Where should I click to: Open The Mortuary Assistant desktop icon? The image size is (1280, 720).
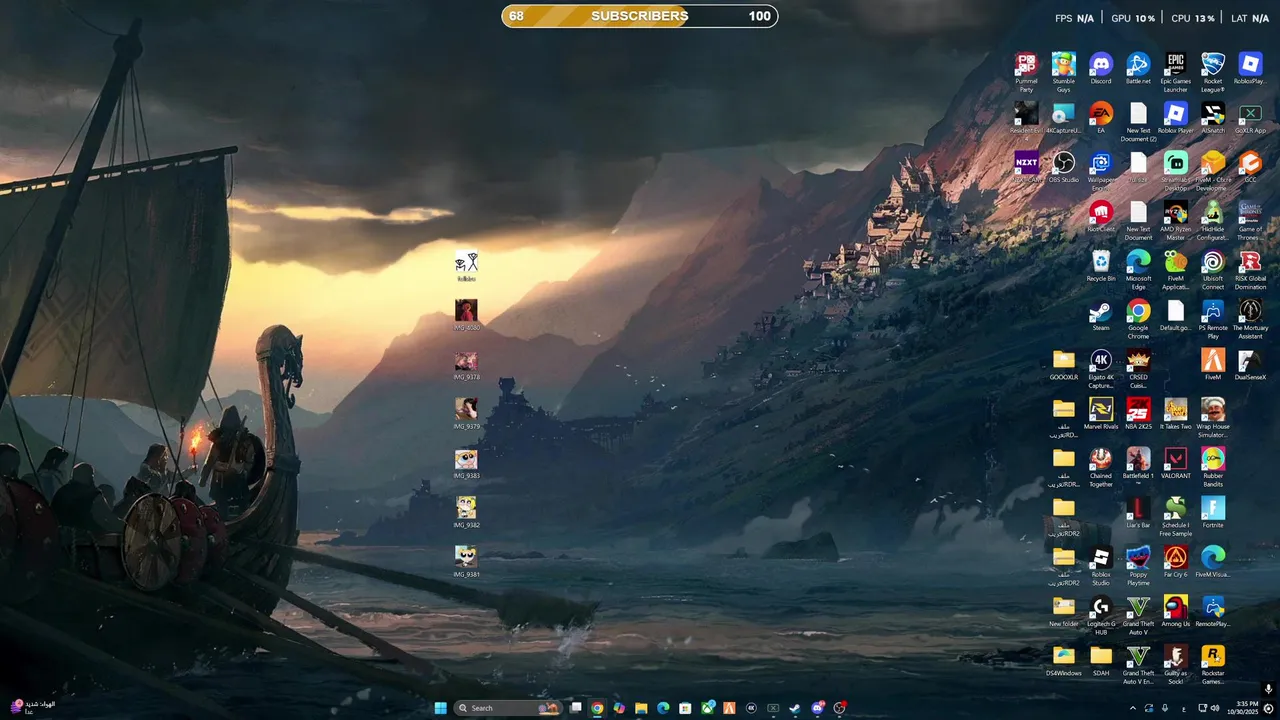1250,317
